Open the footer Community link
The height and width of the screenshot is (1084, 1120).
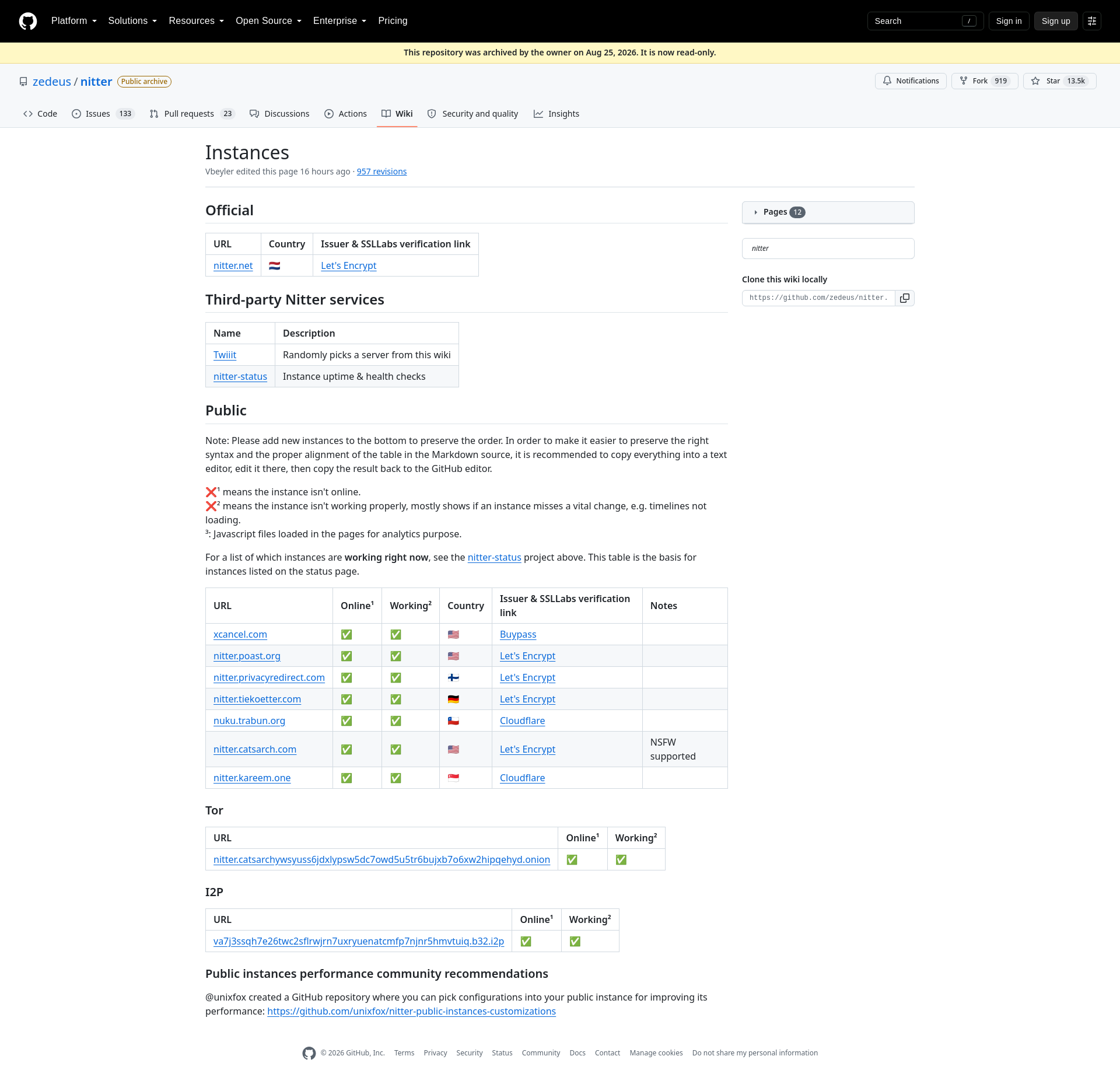coord(541,1053)
